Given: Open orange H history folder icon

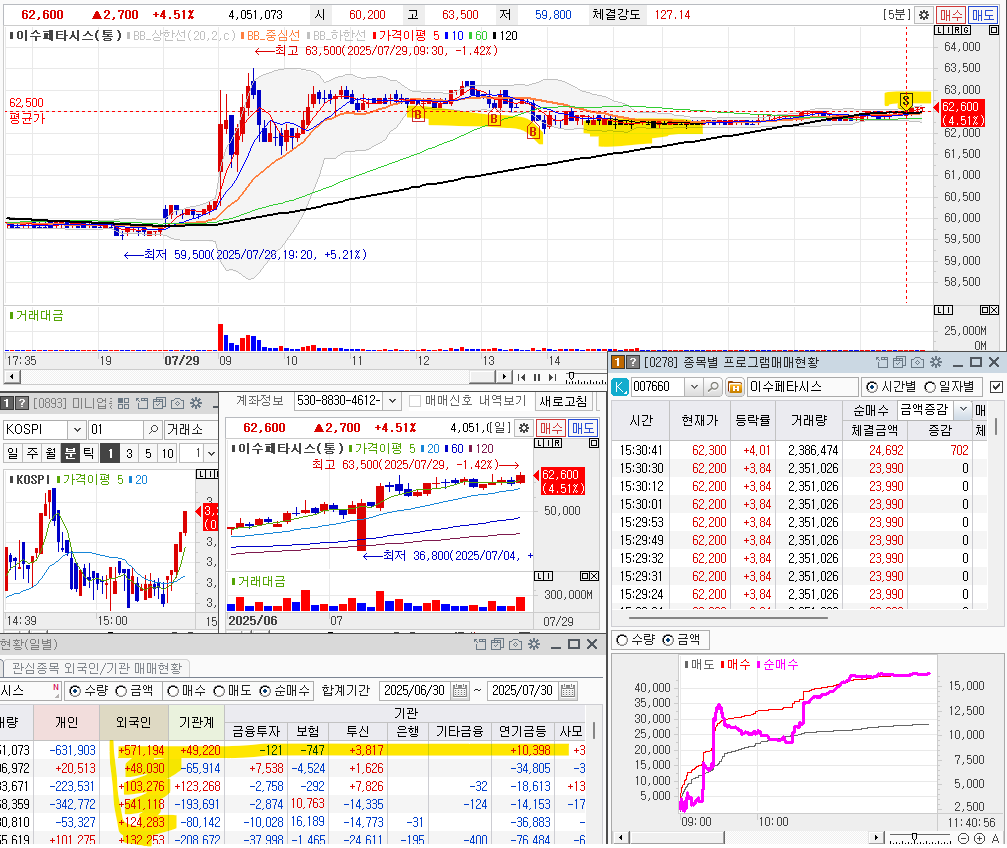Looking at the screenshot, I should (x=734, y=387).
